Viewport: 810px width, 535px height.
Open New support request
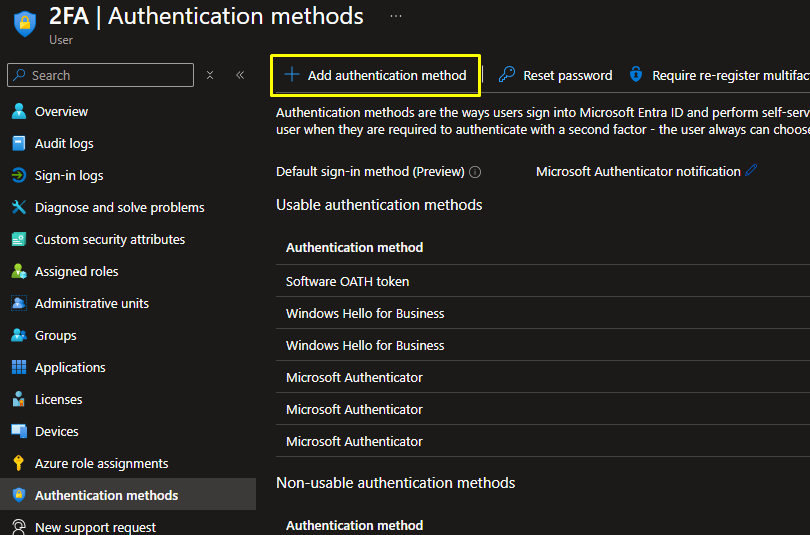coord(95,527)
